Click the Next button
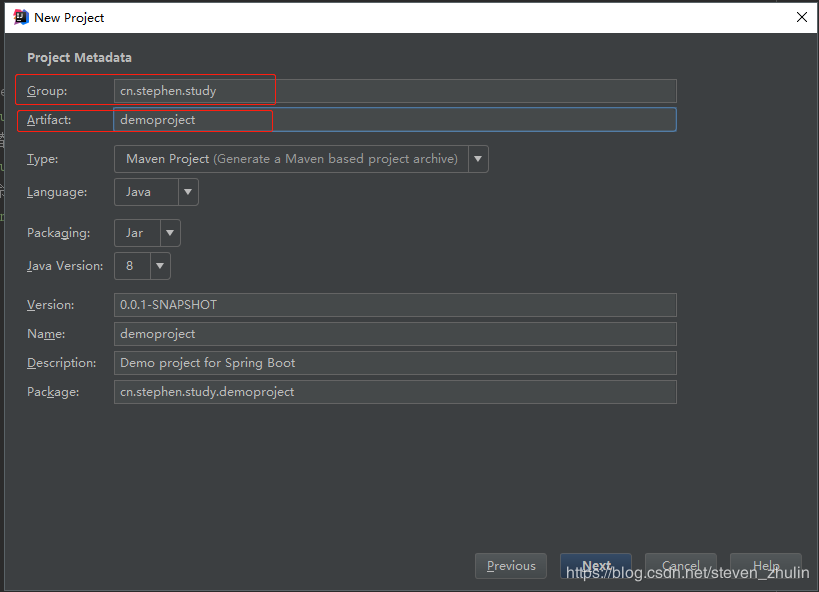This screenshot has width=819, height=592. point(595,565)
